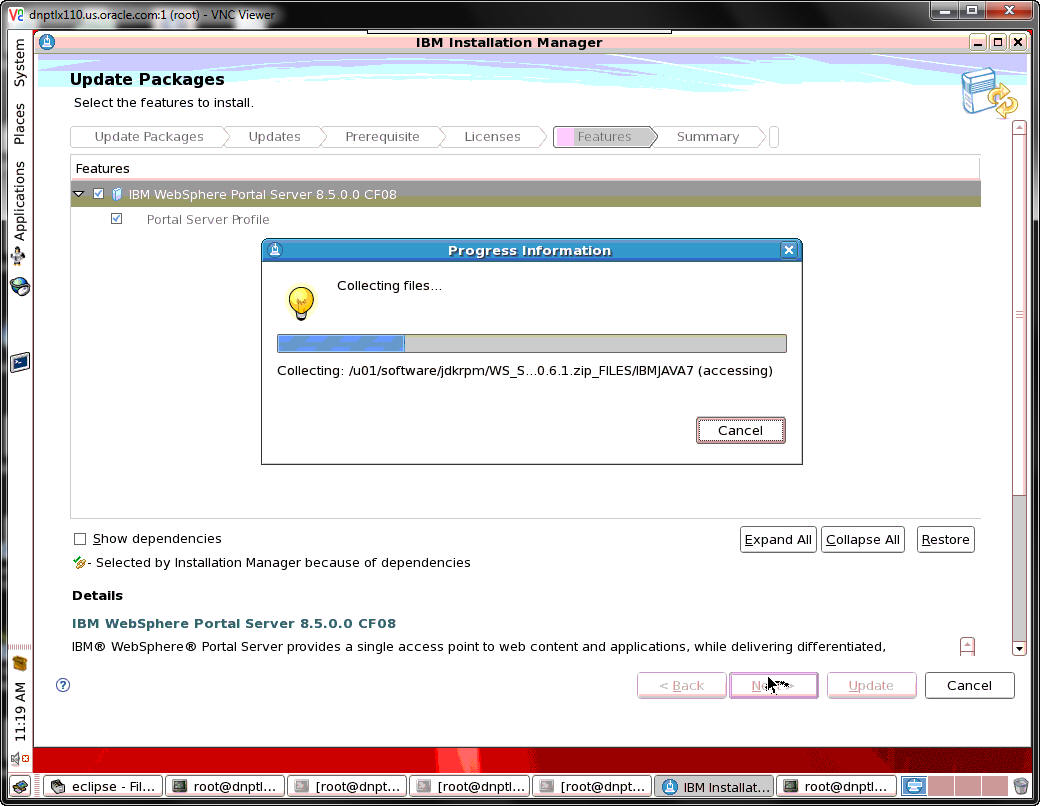Image resolution: width=1040 pixels, height=806 pixels.
Task: Toggle IBM WebSphere Portal Server 8.5.0.0 CF08 checkbox
Action: click(99, 194)
